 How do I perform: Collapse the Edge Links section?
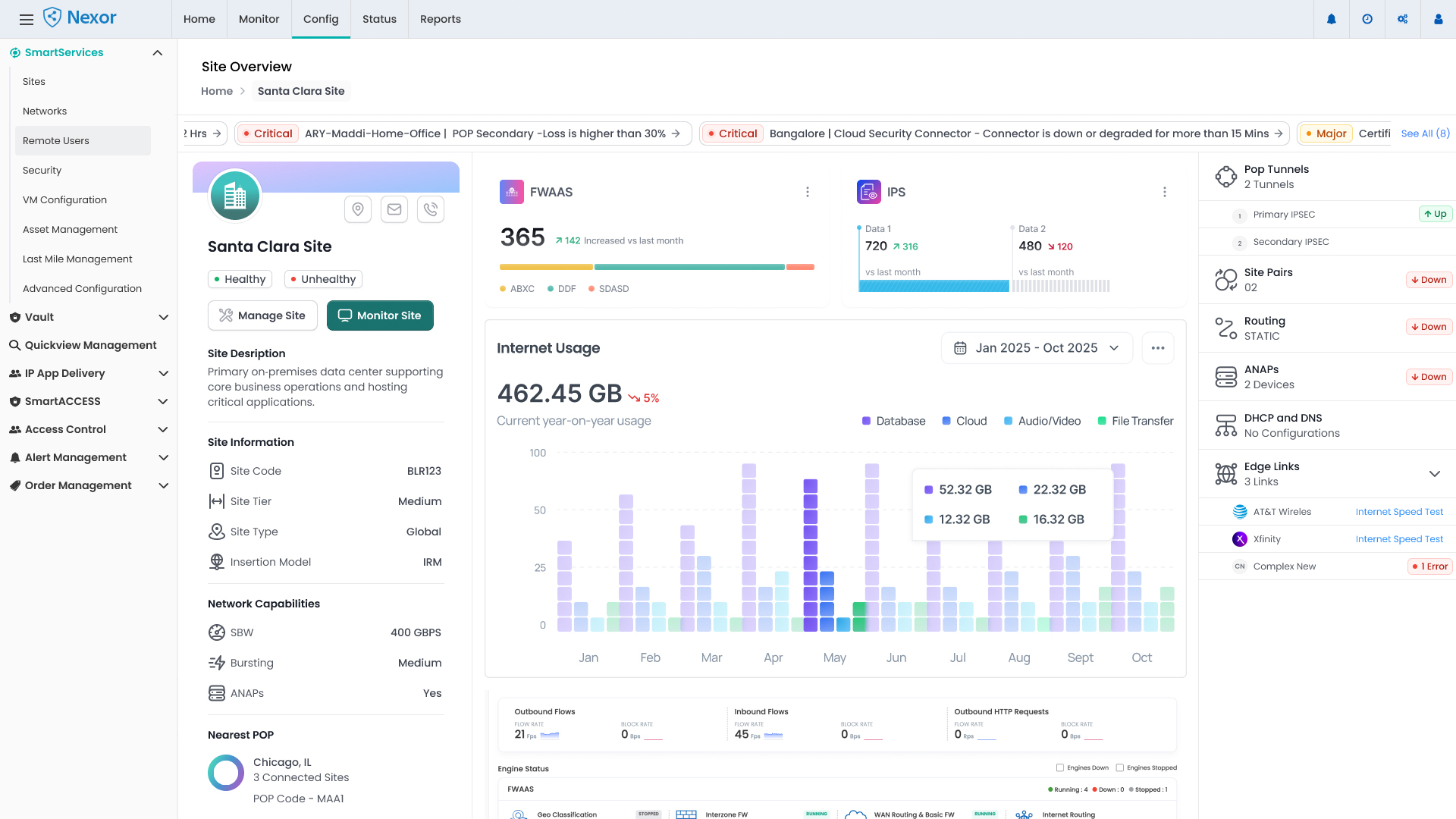coord(1434,474)
